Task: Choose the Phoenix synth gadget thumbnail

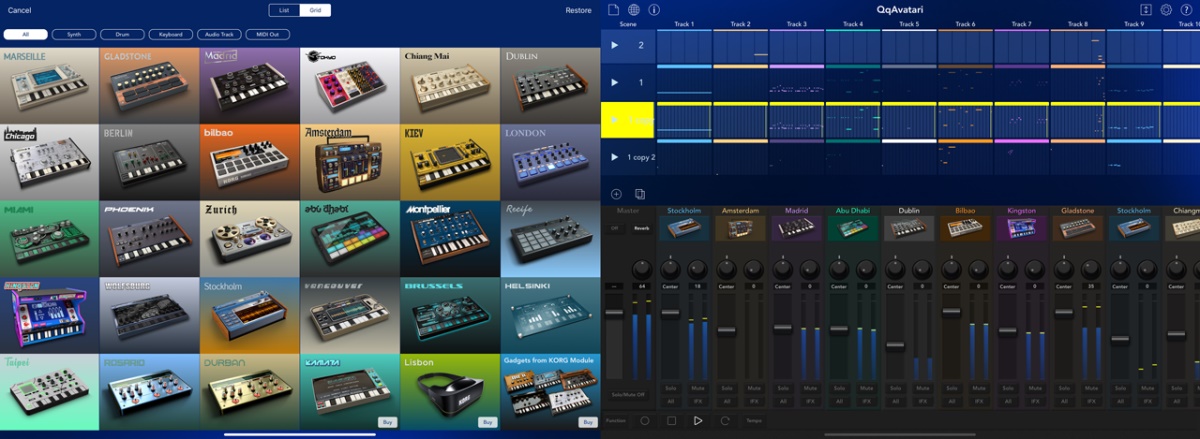Action: pos(150,239)
